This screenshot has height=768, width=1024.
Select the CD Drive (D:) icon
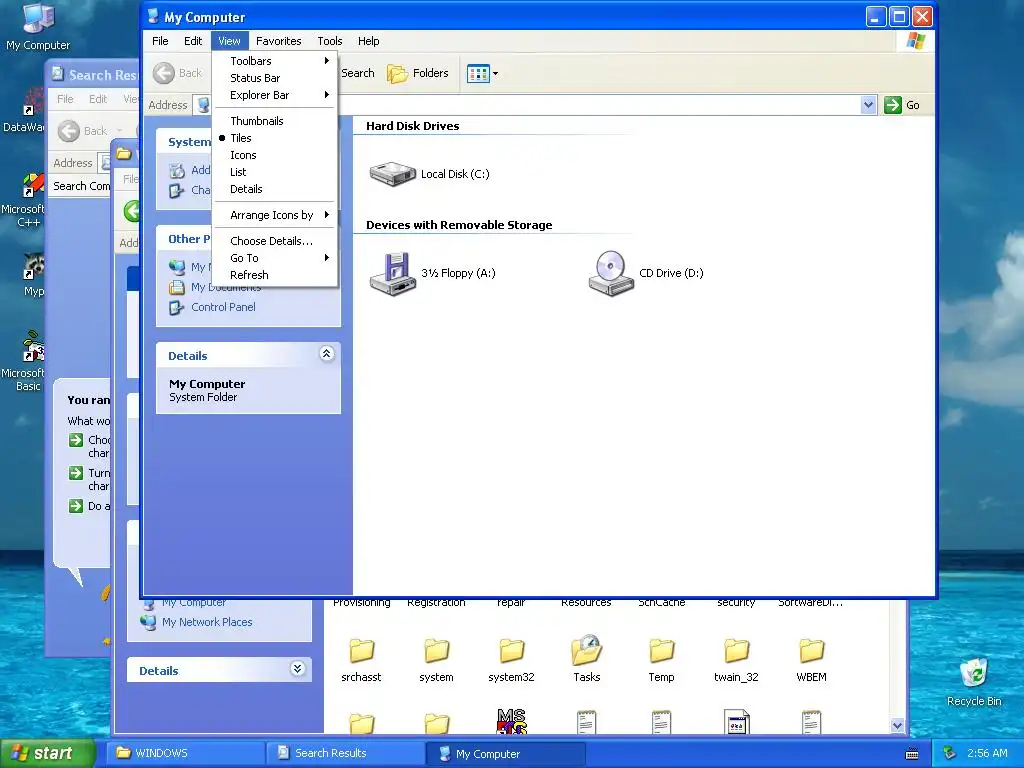pos(611,274)
